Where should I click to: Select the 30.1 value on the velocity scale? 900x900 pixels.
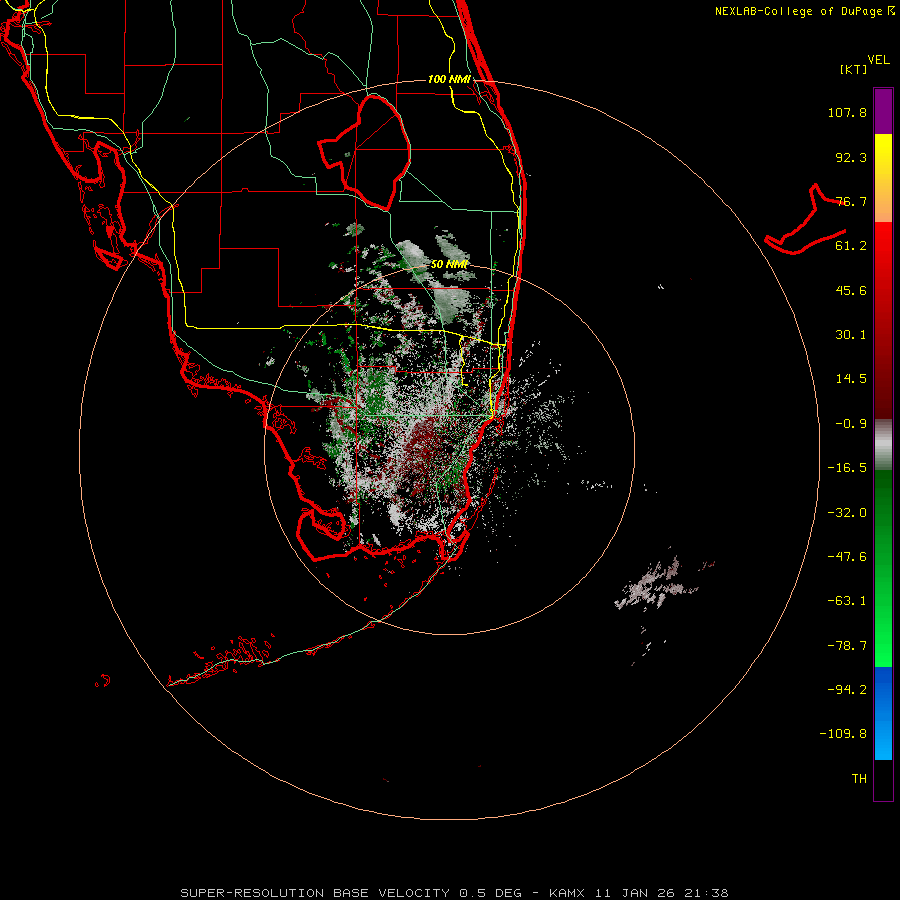coord(851,335)
